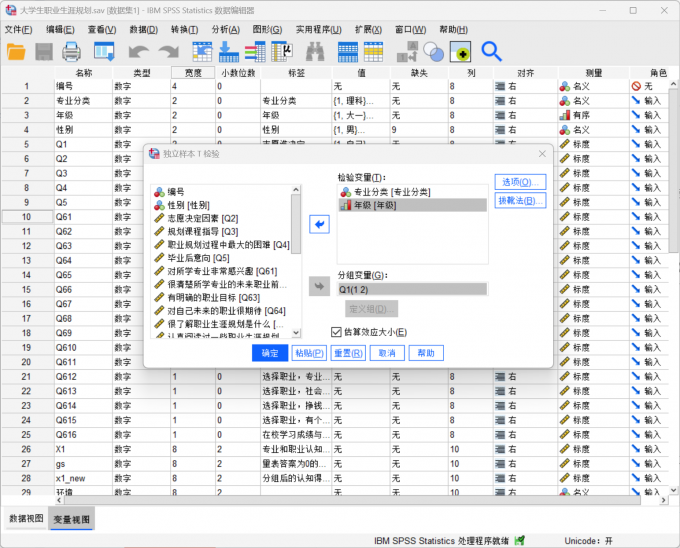
Task: Click the scale ruler icon for Q2 row
Action: pyautogui.click(x=565, y=159)
